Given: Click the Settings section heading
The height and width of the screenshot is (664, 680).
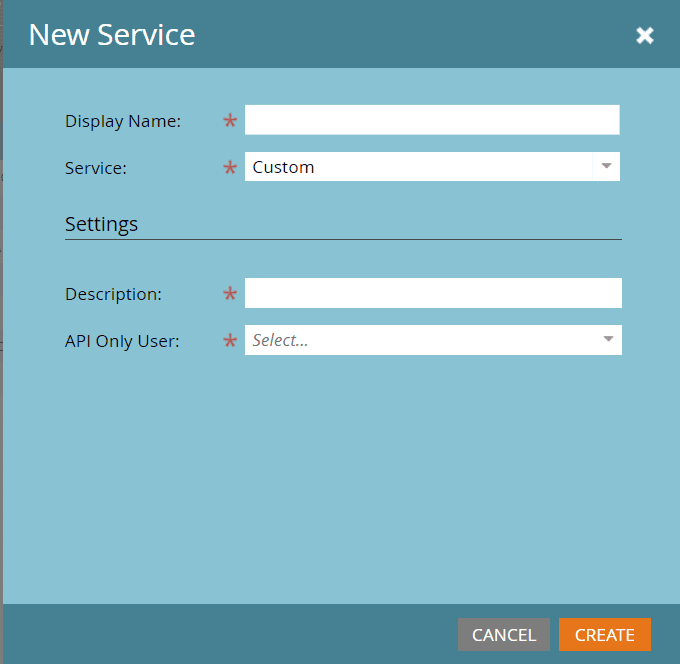Looking at the screenshot, I should click(x=101, y=223).
